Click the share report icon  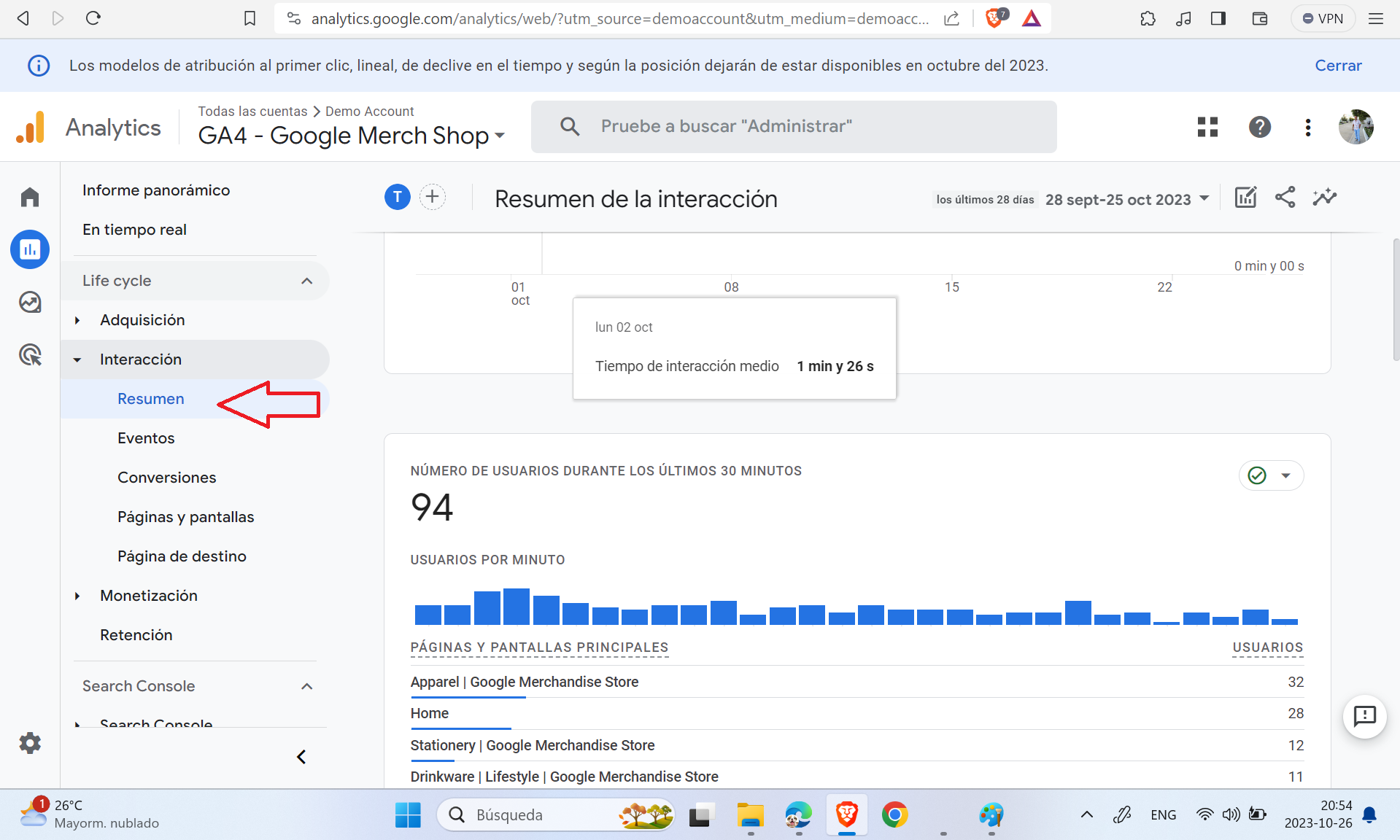[x=1285, y=197]
